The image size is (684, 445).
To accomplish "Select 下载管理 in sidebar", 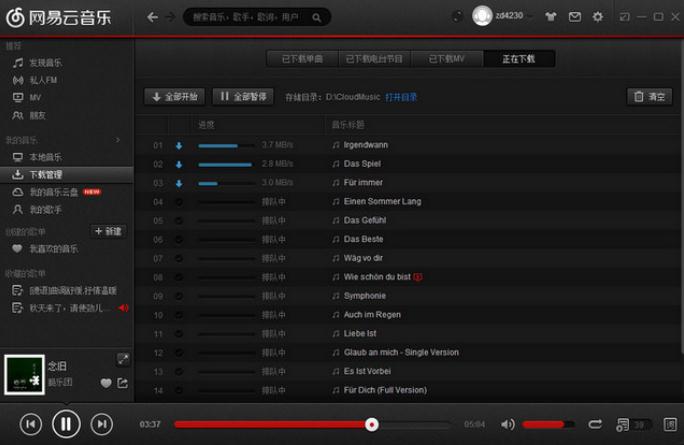I will pos(67,175).
